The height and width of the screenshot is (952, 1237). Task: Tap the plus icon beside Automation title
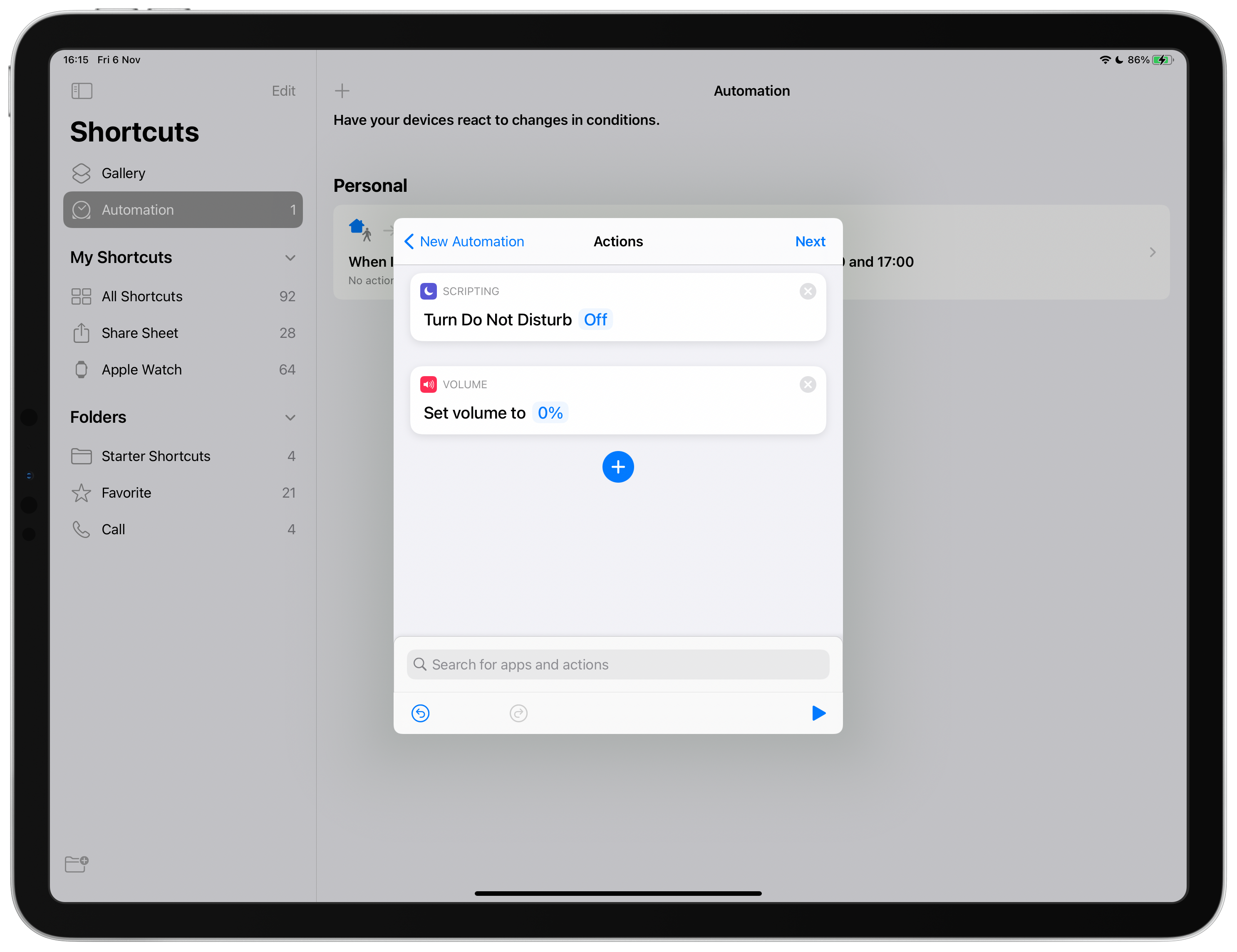[342, 91]
